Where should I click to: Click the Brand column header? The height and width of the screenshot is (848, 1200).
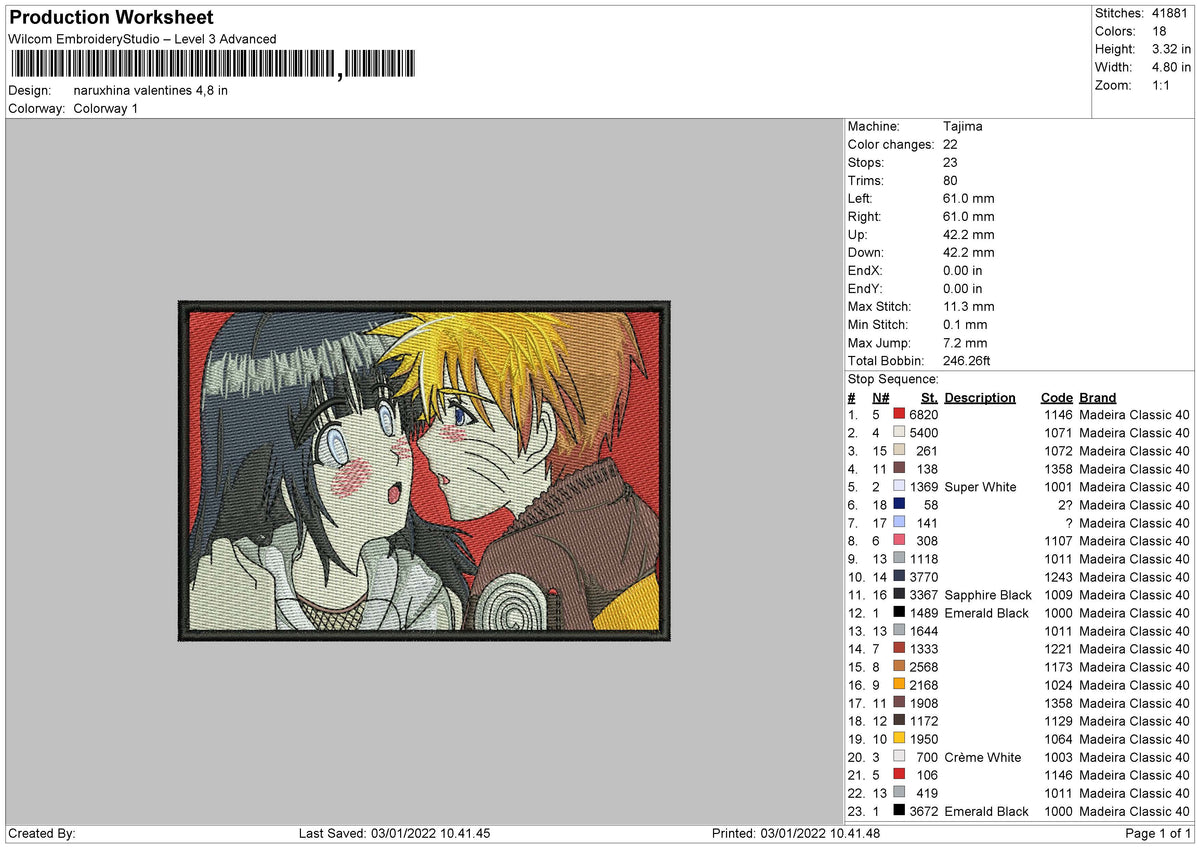click(x=1098, y=398)
